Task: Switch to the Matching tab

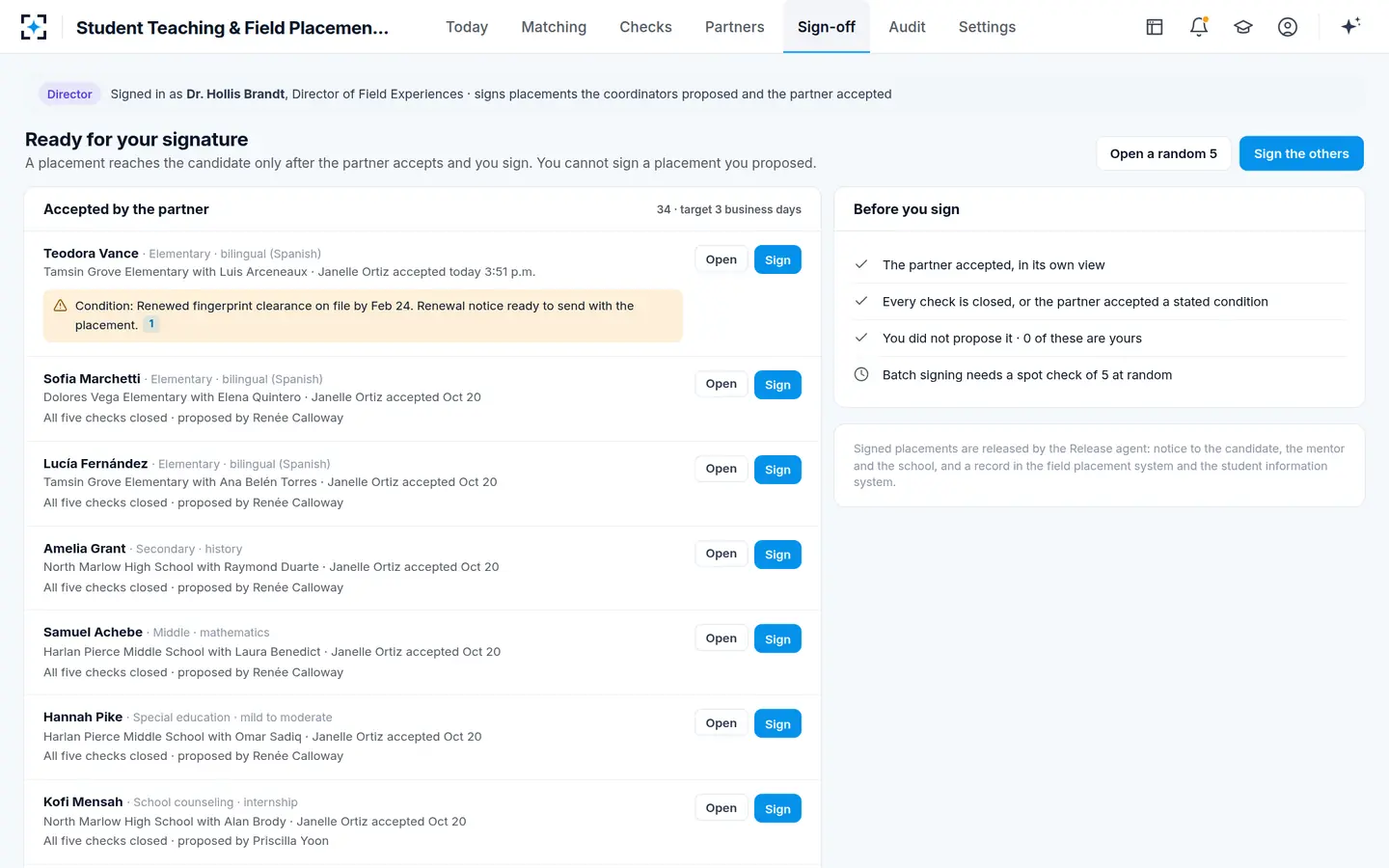Action: [x=554, y=27]
